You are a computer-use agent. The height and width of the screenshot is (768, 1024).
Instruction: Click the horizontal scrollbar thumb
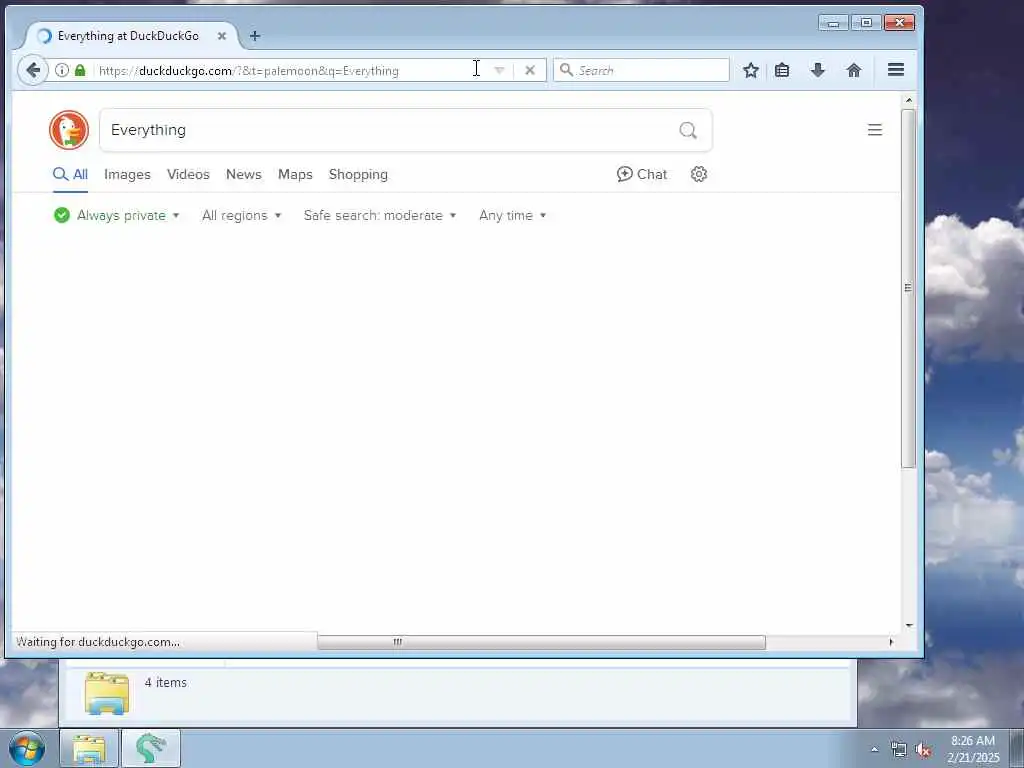541,642
